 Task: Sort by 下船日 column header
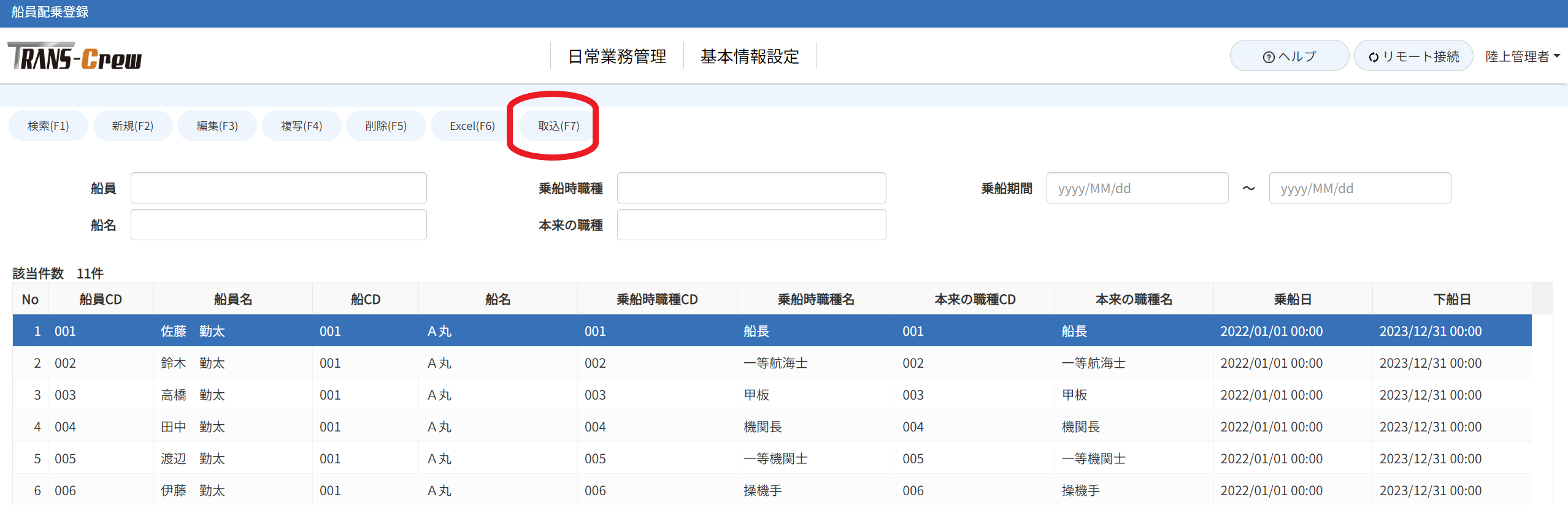(x=1452, y=299)
